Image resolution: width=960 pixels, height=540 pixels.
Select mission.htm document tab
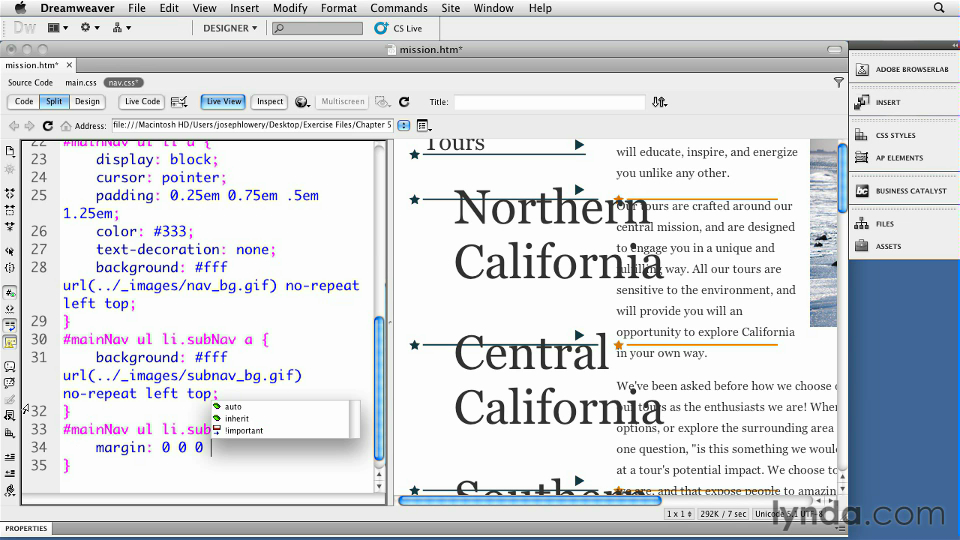click(x=32, y=65)
